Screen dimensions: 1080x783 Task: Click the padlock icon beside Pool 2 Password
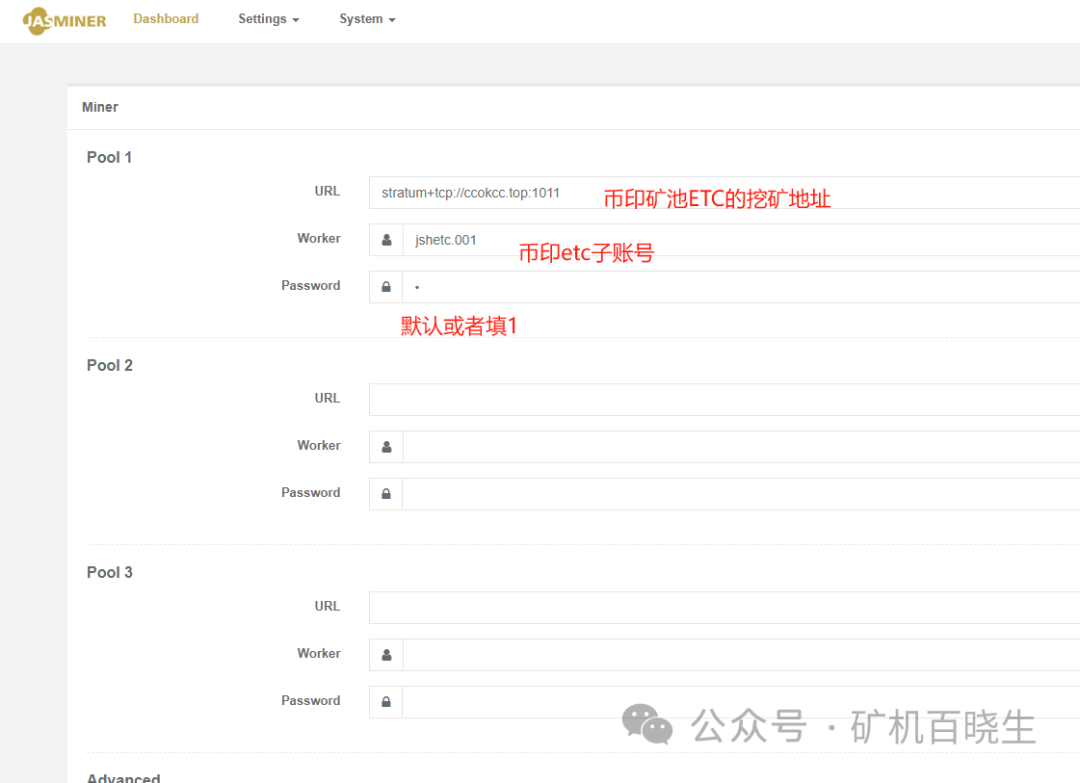click(x=385, y=493)
